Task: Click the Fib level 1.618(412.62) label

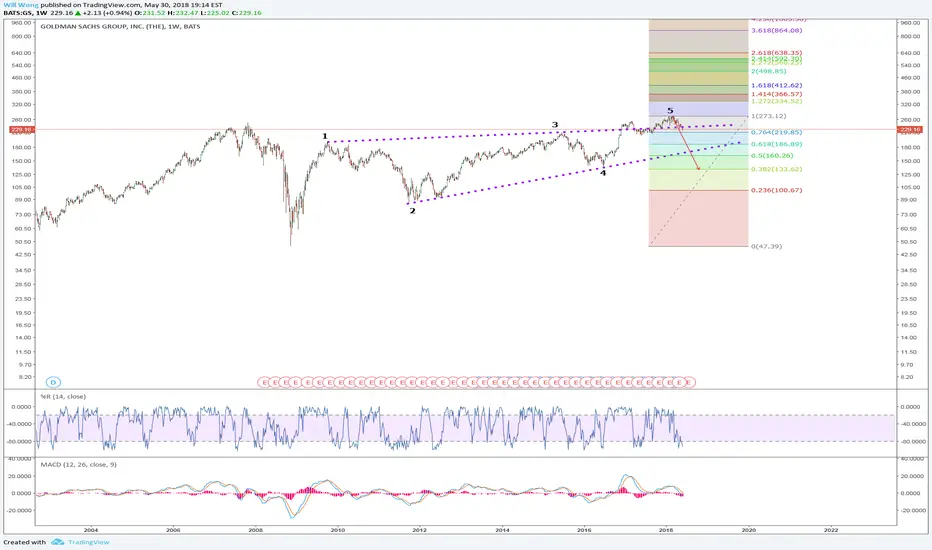Action: [x=776, y=85]
